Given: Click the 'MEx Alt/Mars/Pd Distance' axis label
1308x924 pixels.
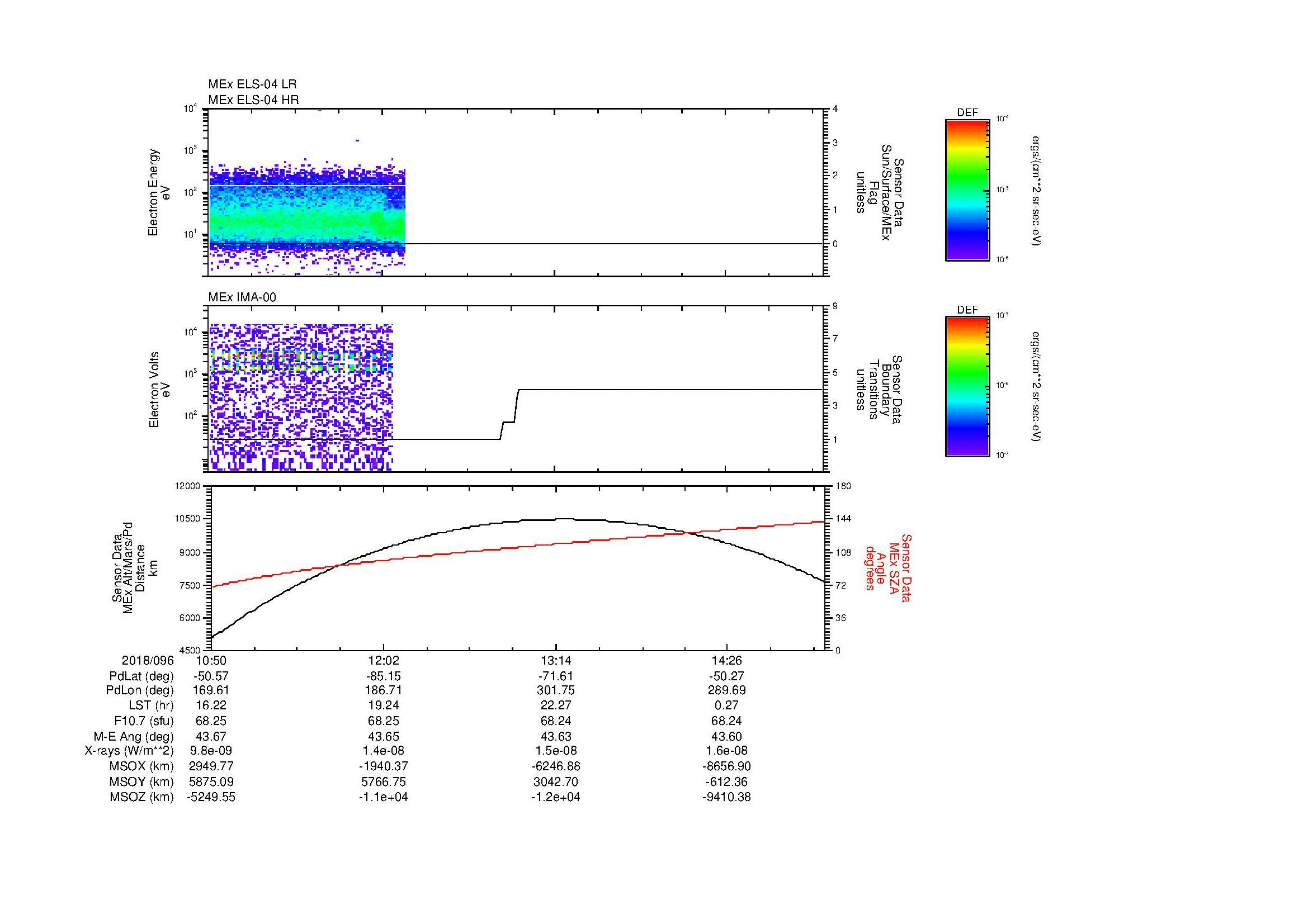Looking at the screenshot, I should coord(134,567).
